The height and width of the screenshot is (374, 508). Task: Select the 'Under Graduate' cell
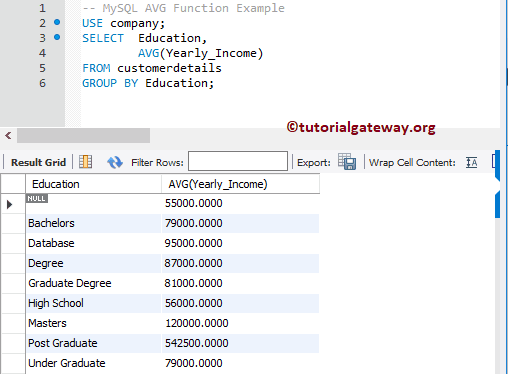click(x=93, y=363)
